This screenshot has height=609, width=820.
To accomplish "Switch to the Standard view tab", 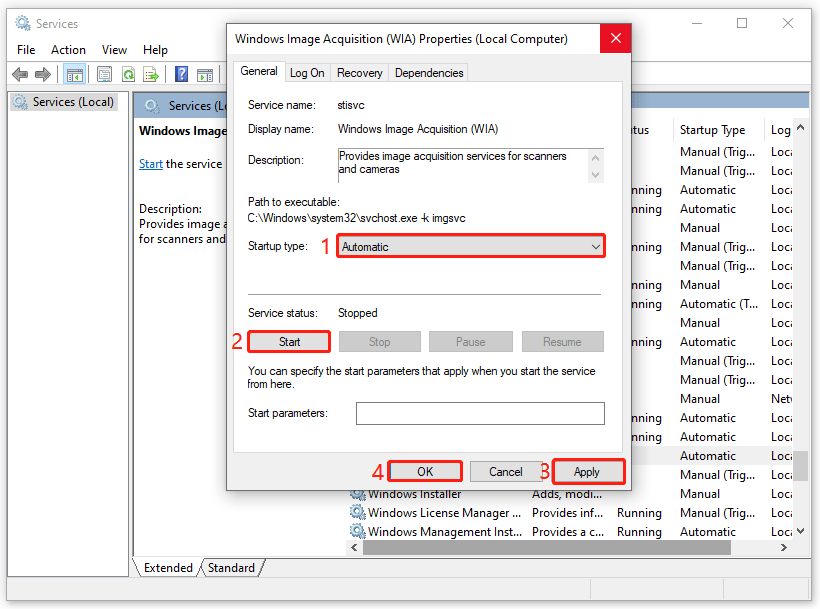I will (230, 567).
